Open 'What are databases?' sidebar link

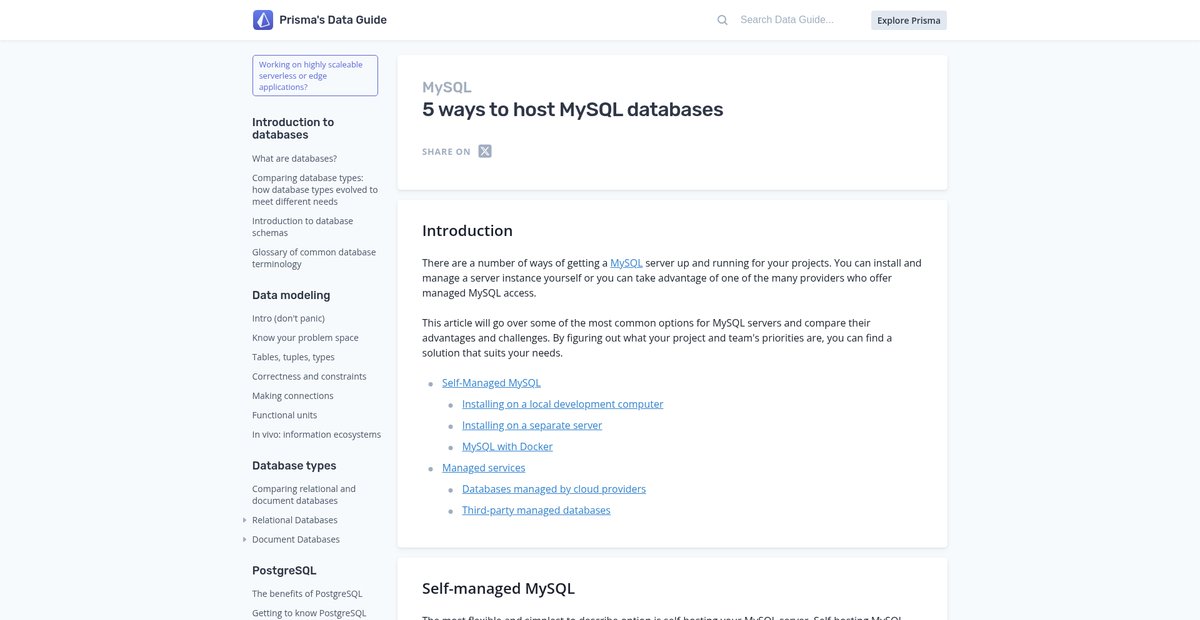click(x=294, y=158)
